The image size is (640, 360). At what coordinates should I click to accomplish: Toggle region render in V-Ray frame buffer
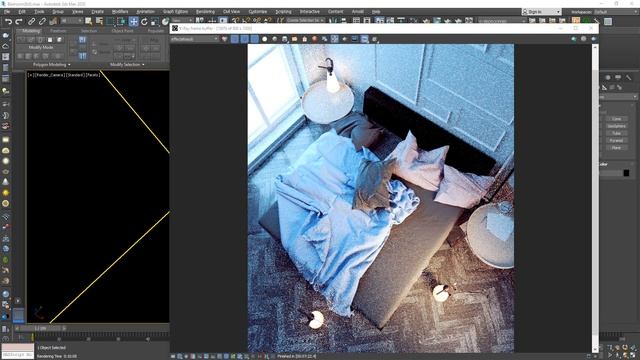334,39
